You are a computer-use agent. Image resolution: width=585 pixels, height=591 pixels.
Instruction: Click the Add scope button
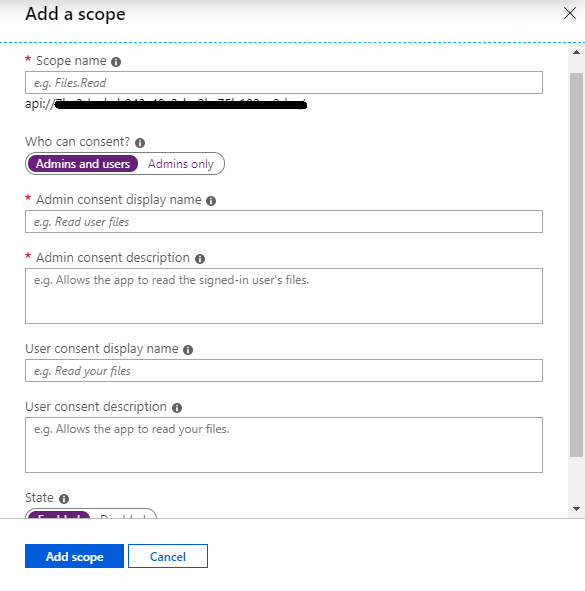tap(74, 556)
